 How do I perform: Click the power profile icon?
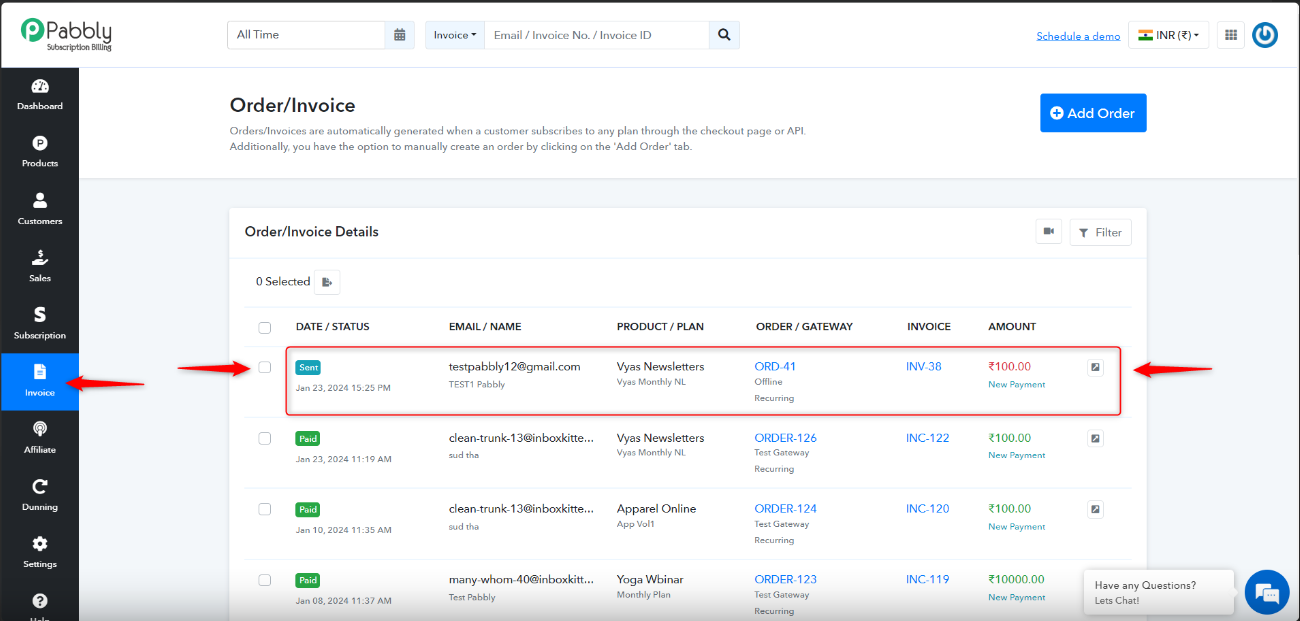[x=1265, y=35]
